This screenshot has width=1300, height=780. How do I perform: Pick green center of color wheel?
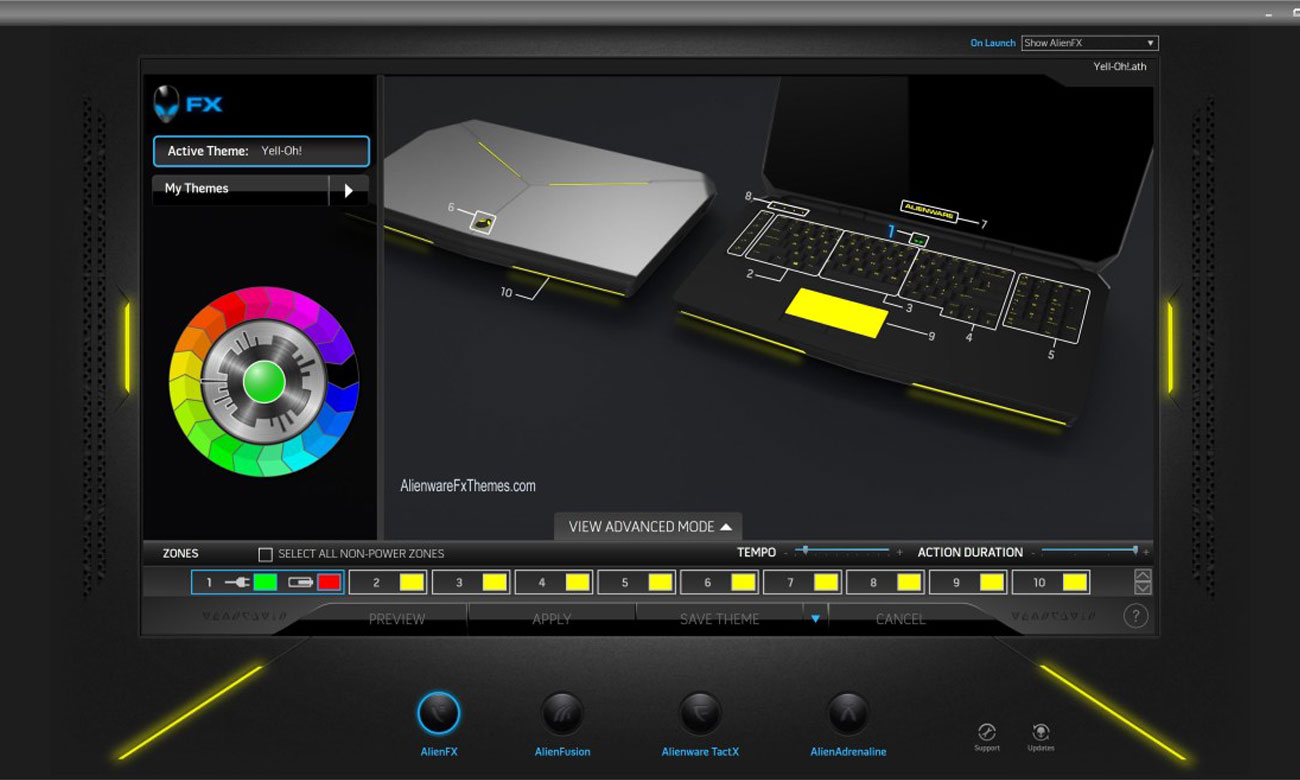(264, 382)
